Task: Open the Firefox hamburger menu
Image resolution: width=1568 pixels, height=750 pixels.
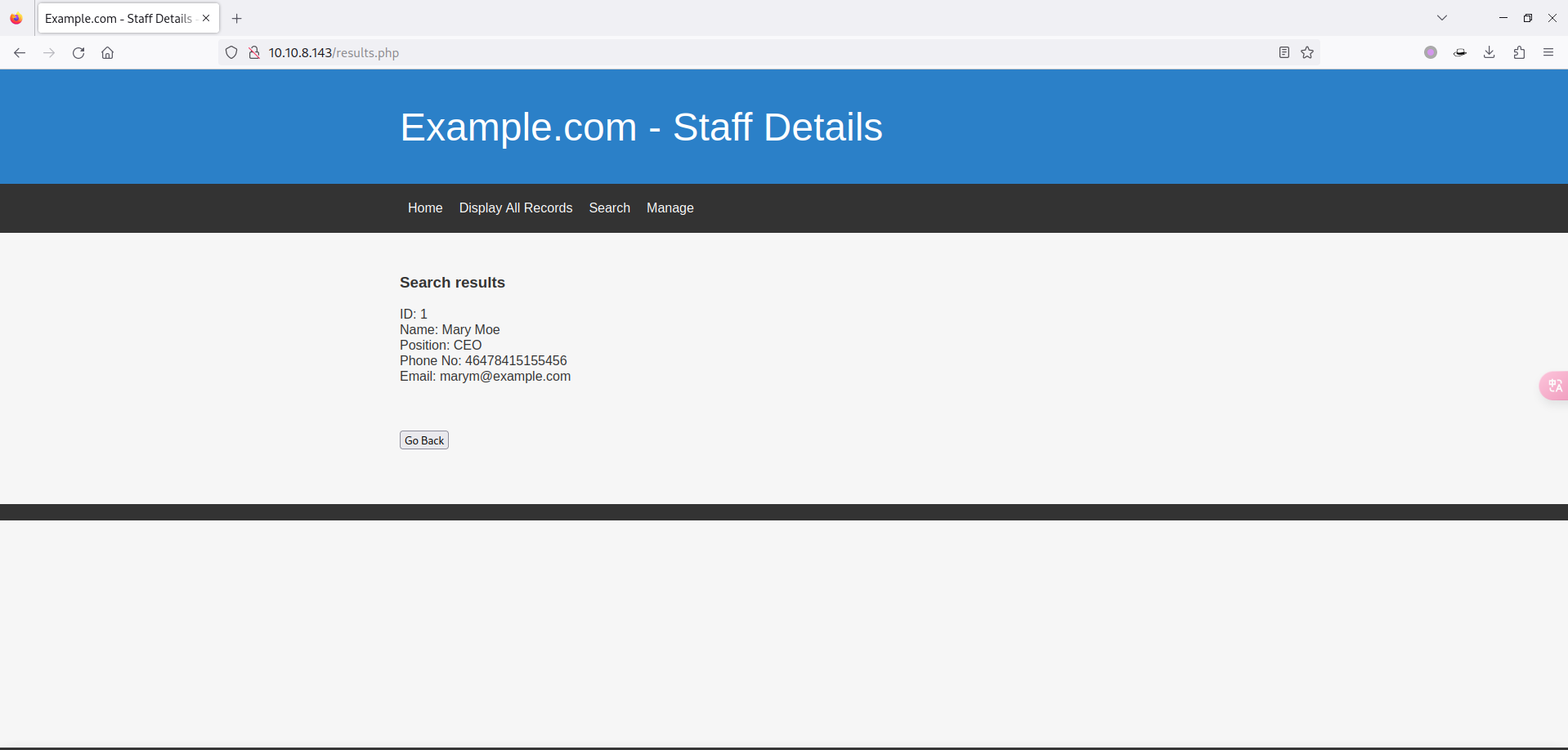Action: click(x=1548, y=53)
